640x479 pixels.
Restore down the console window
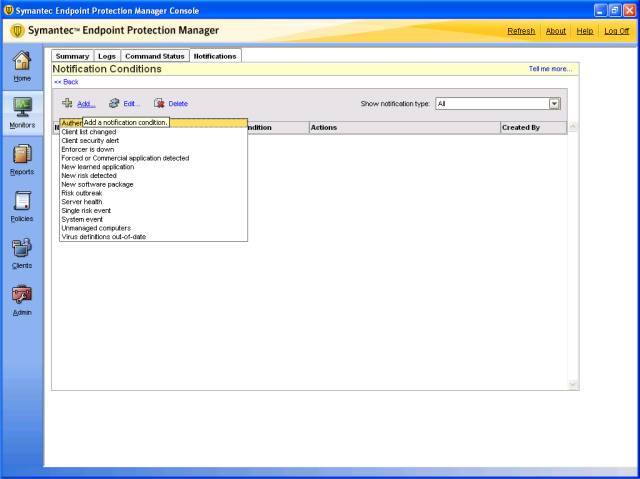615,10
